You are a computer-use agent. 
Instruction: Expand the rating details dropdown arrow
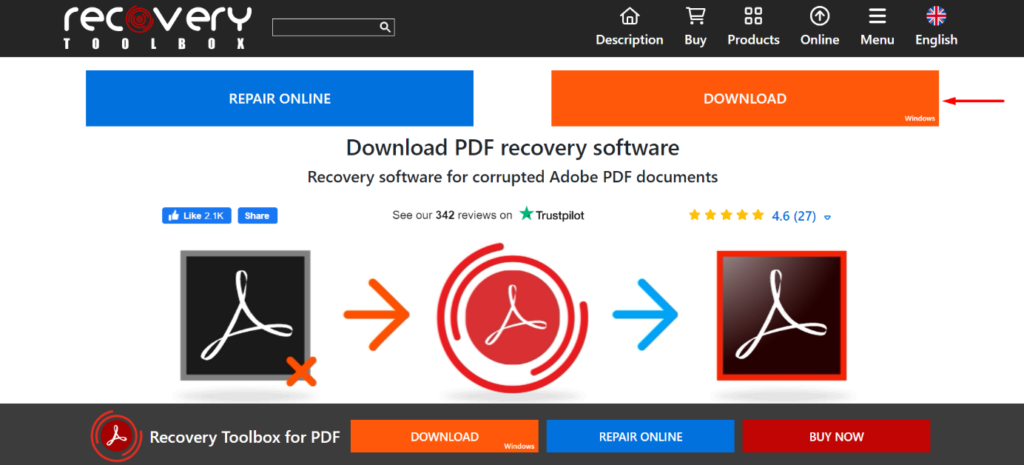827,217
